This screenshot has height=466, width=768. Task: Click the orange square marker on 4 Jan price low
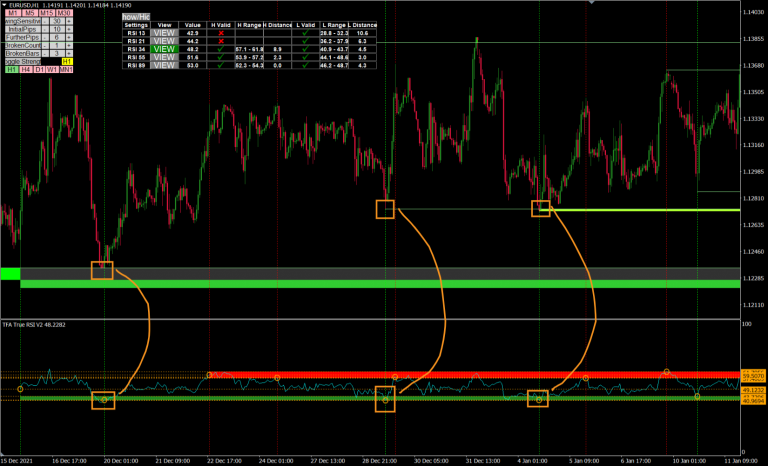541,208
